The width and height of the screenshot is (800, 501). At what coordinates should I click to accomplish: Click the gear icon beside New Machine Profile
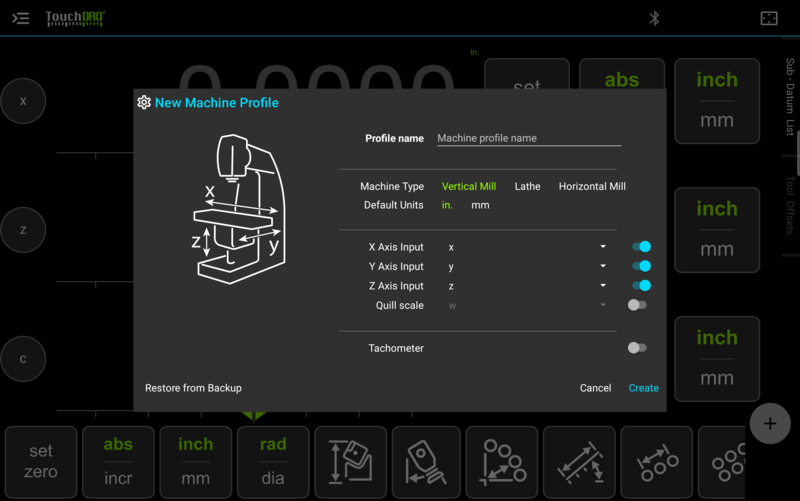(x=144, y=103)
